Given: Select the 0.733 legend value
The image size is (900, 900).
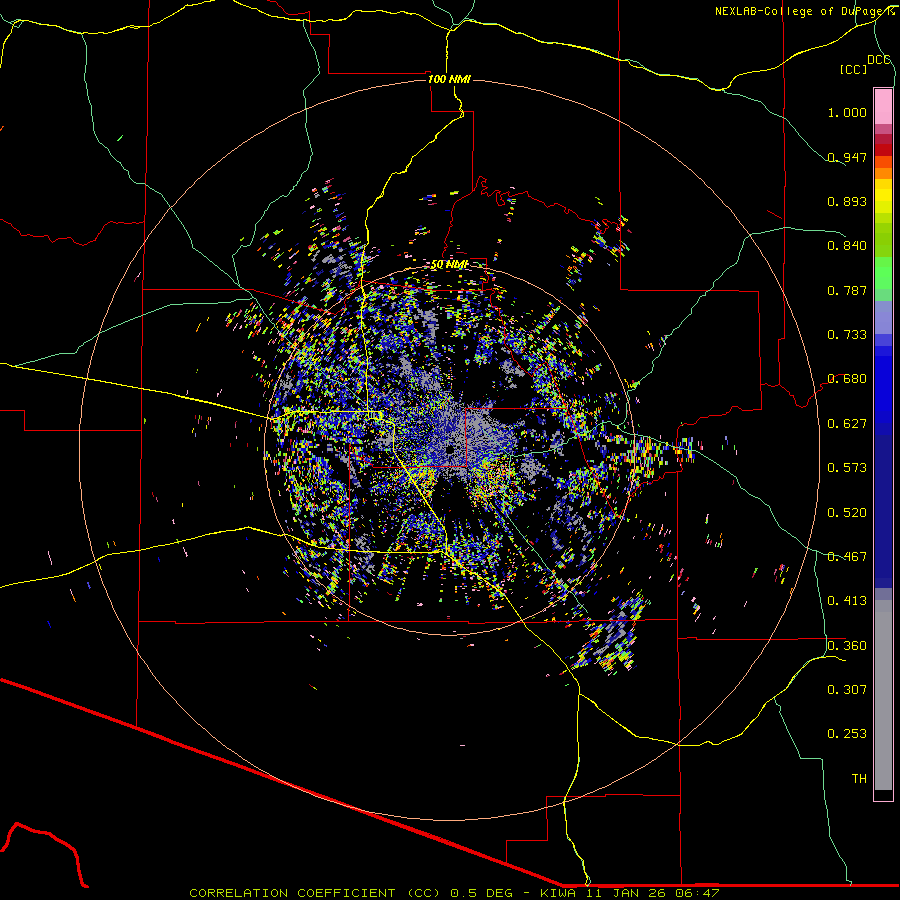Looking at the screenshot, I should click(847, 335).
